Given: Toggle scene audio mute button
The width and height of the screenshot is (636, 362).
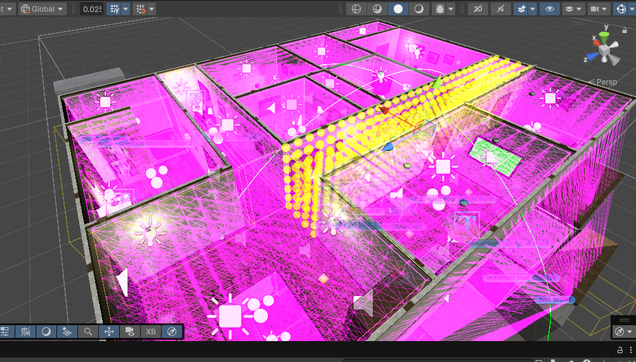Looking at the screenshot, I should [501, 9].
